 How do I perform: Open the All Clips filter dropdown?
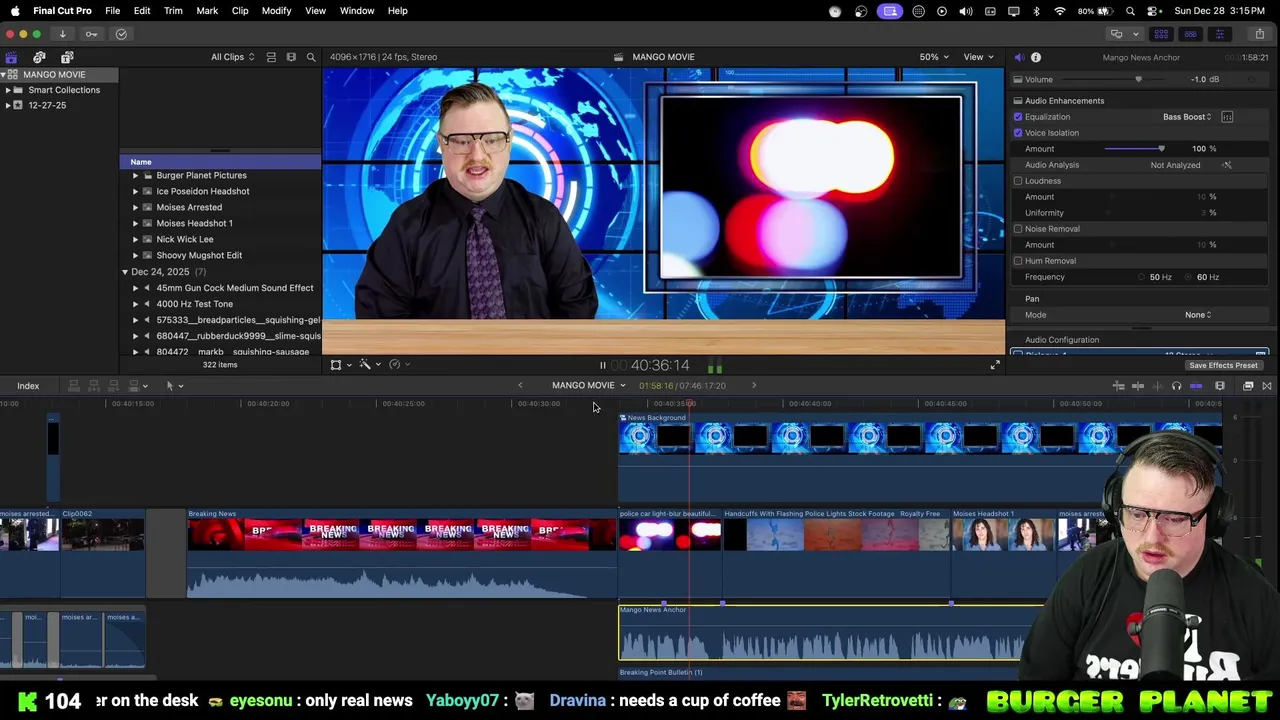(x=232, y=57)
